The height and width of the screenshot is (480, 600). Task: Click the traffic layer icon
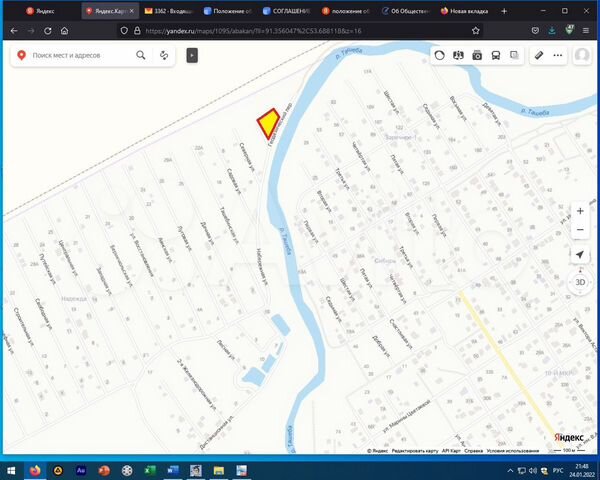(439, 56)
